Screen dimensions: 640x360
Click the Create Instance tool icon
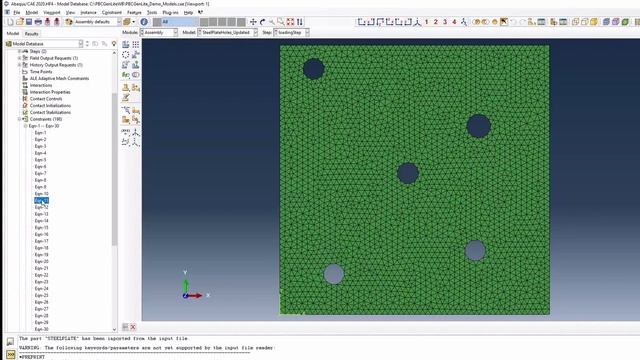[x=126, y=44]
